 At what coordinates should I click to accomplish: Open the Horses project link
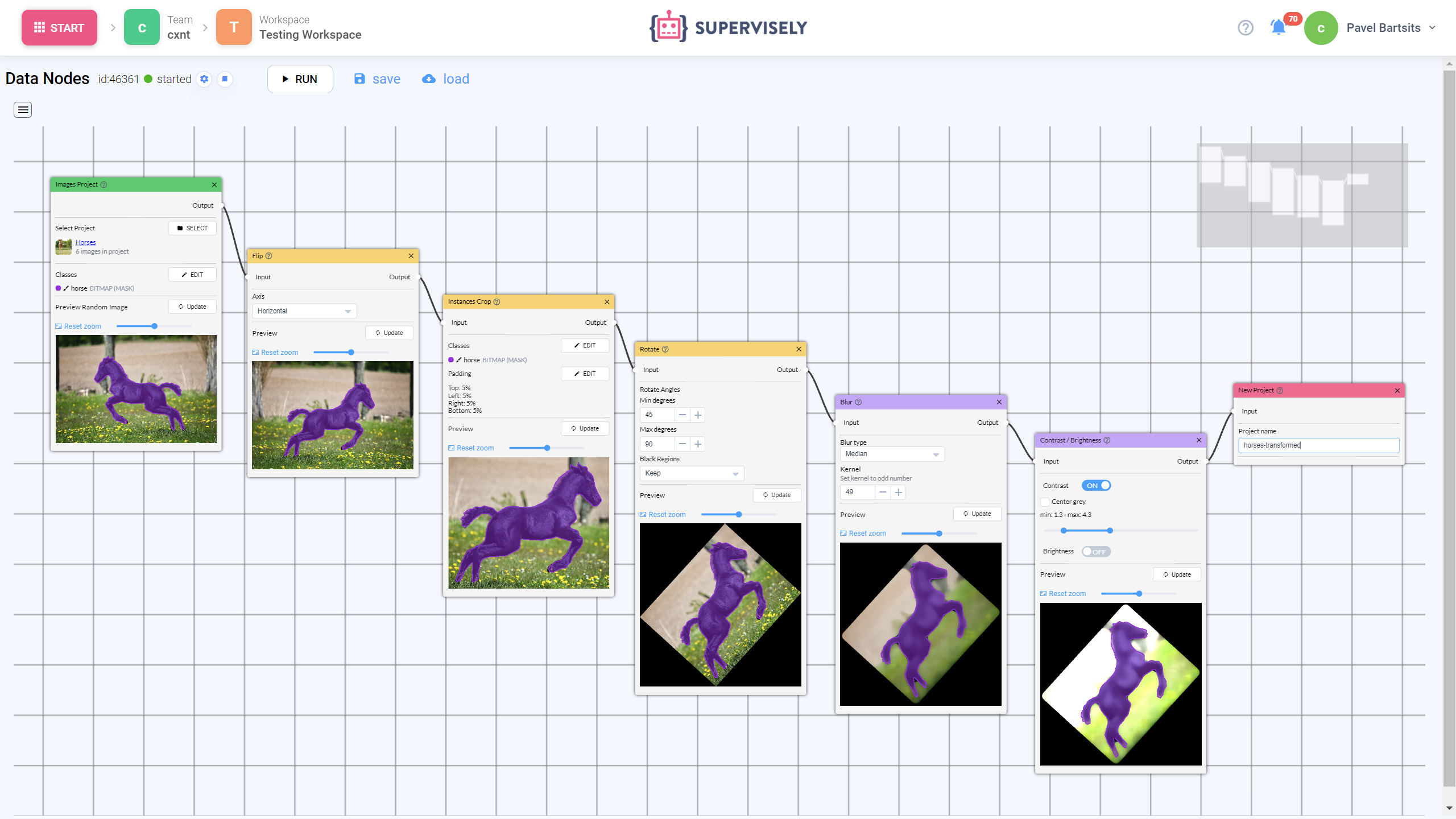click(85, 242)
